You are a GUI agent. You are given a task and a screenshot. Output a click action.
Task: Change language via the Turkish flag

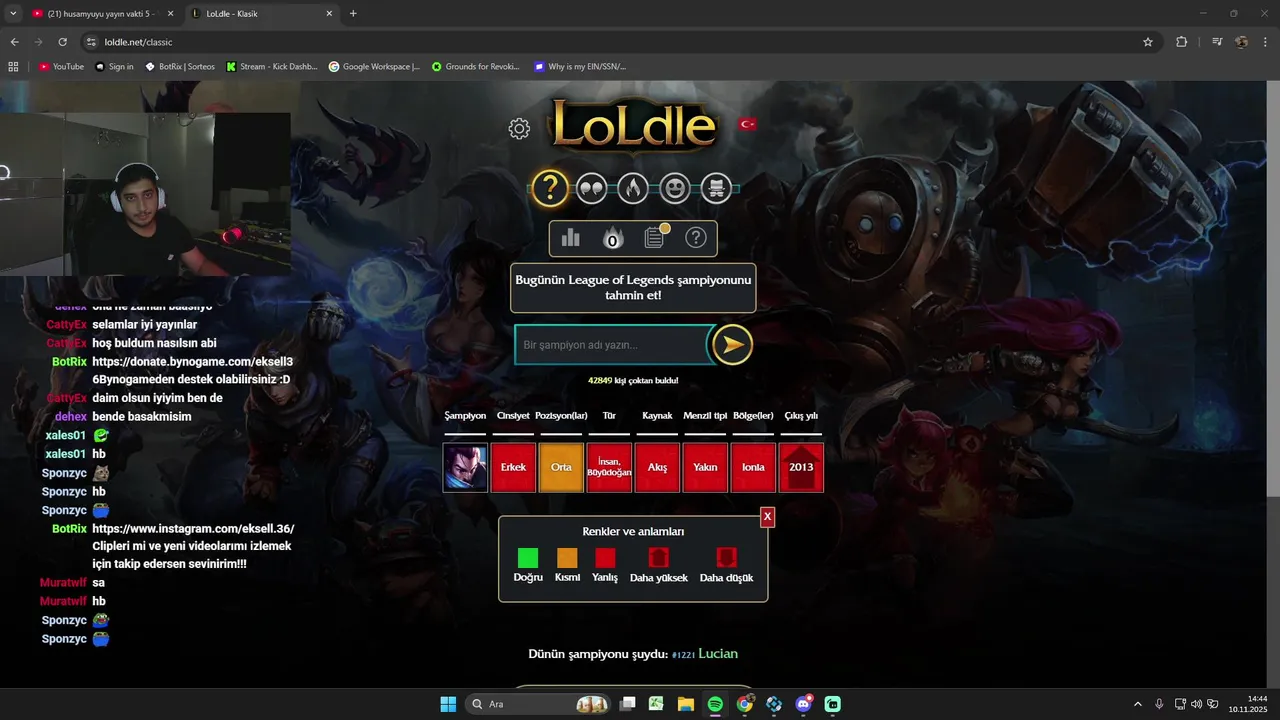coord(747,124)
